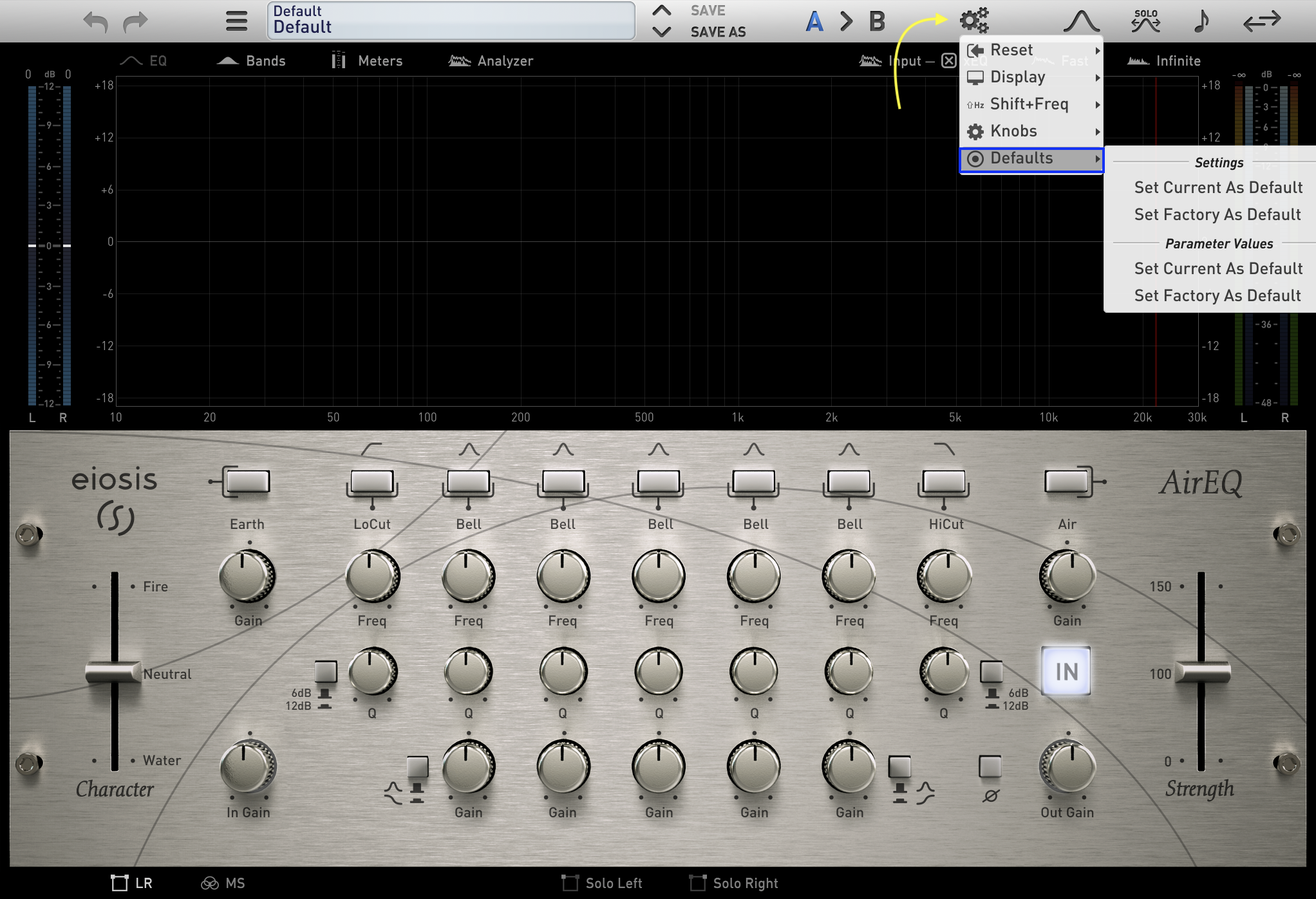
Task: Click the Strength slider handle
Action: click(x=1202, y=672)
